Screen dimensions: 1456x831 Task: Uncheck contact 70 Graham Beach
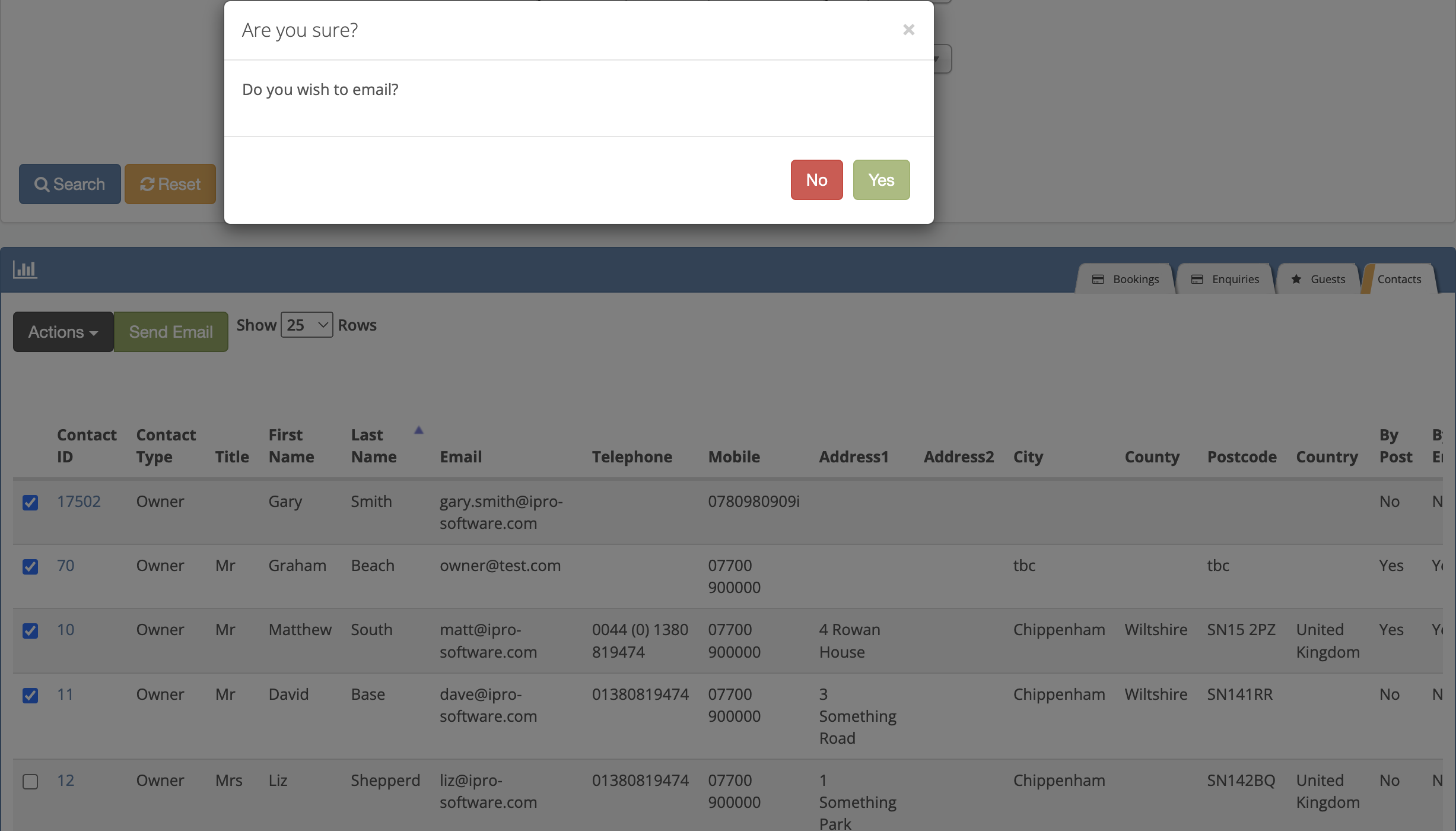coord(30,567)
